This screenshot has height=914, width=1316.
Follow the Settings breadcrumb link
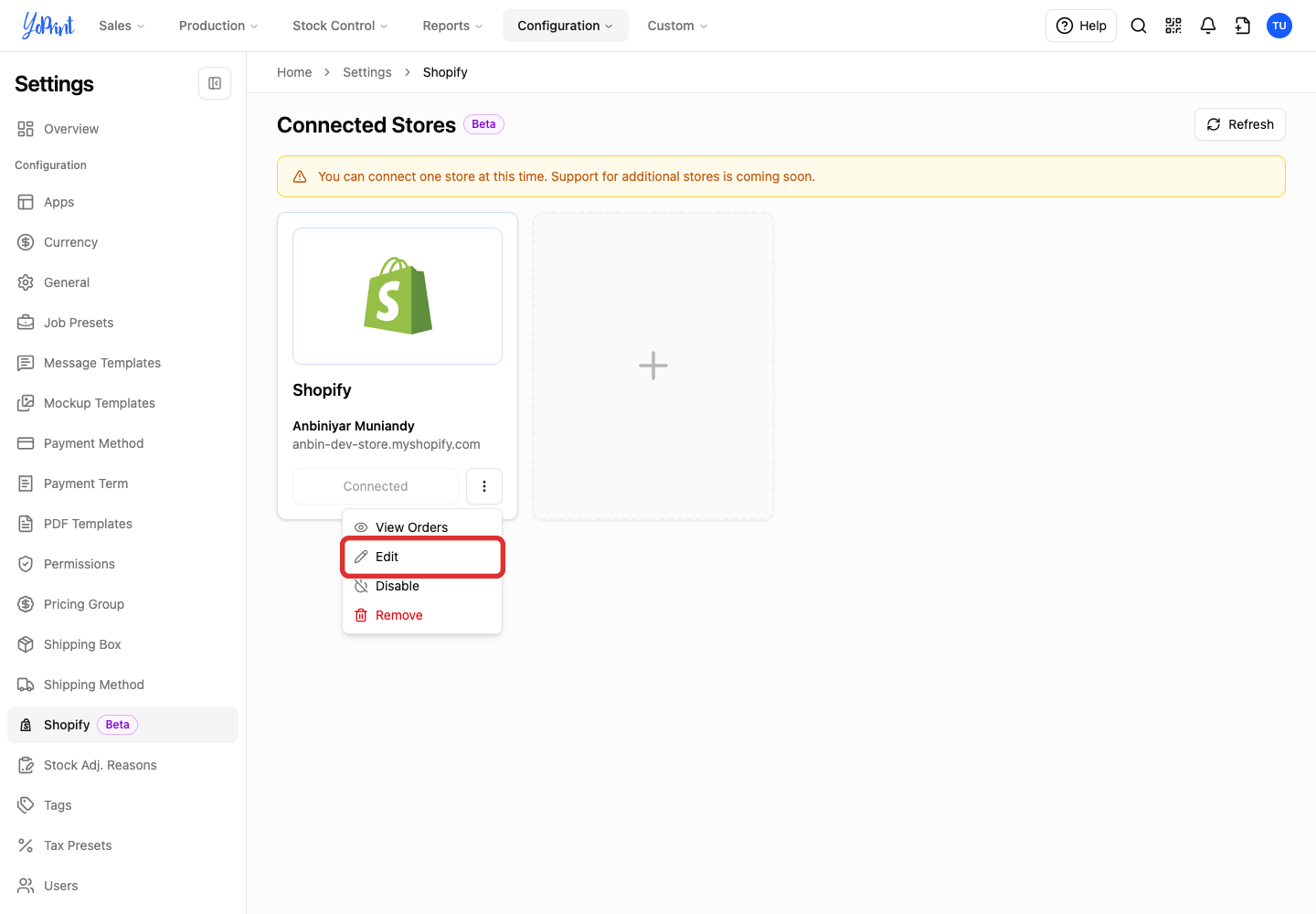click(x=367, y=72)
